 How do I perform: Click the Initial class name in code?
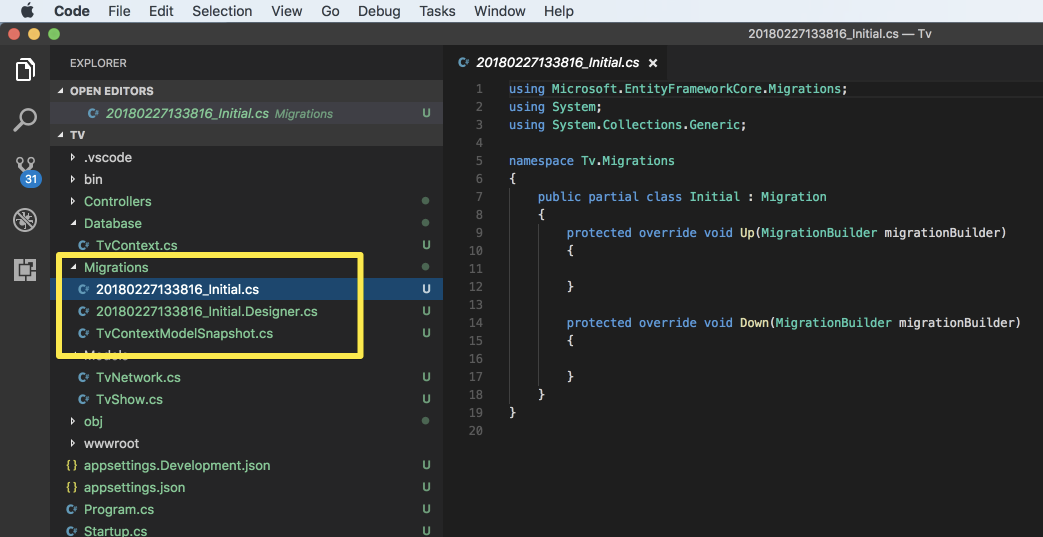(x=714, y=197)
